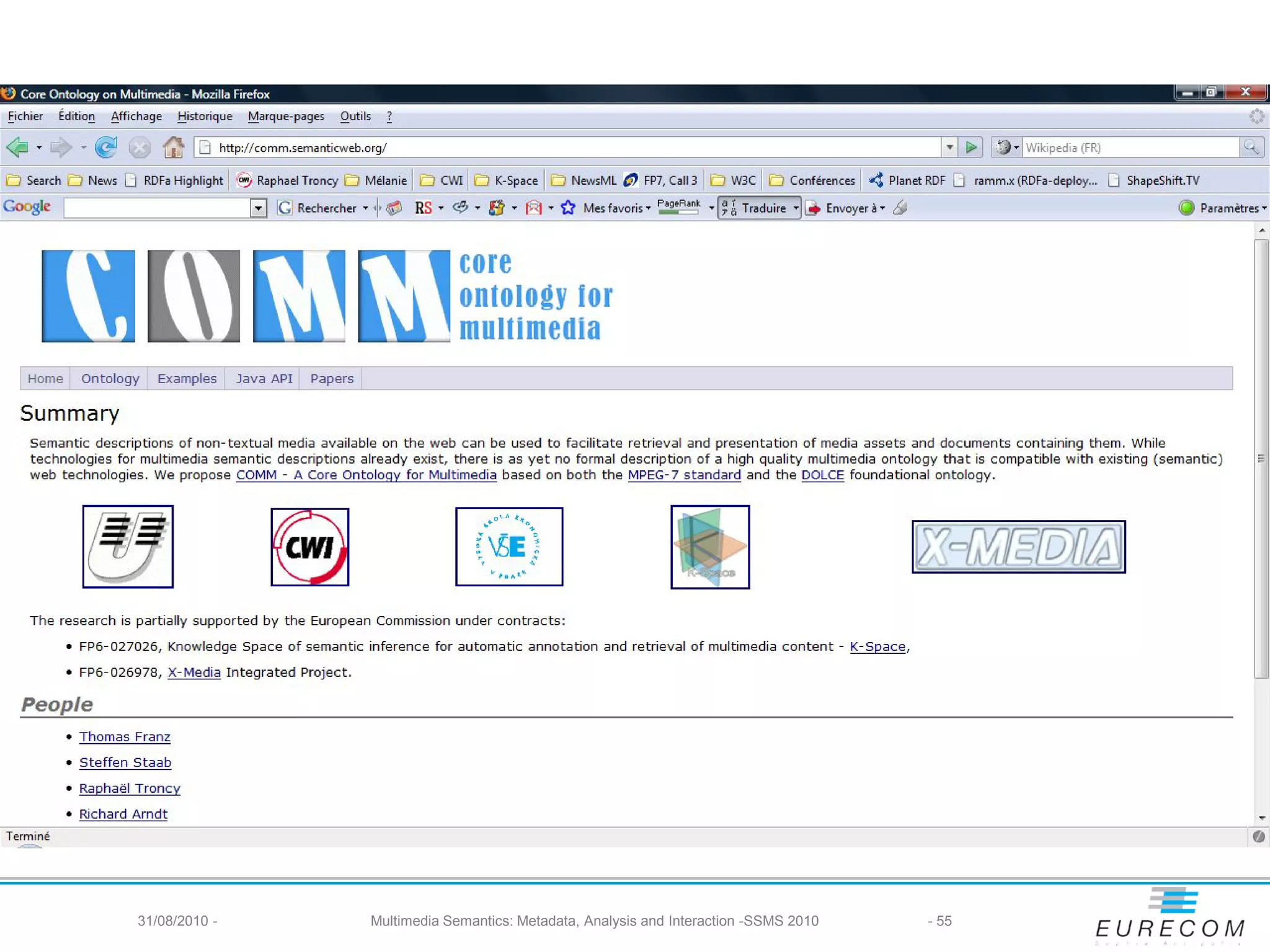The image size is (1270, 952).
Task: Open the FP7, Call 3 bookmark
Action: coord(660,180)
